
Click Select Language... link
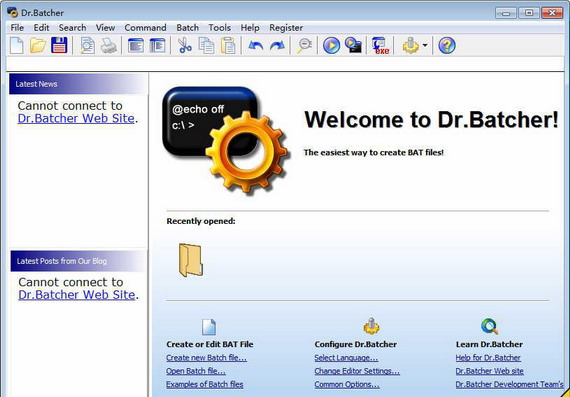(x=346, y=358)
